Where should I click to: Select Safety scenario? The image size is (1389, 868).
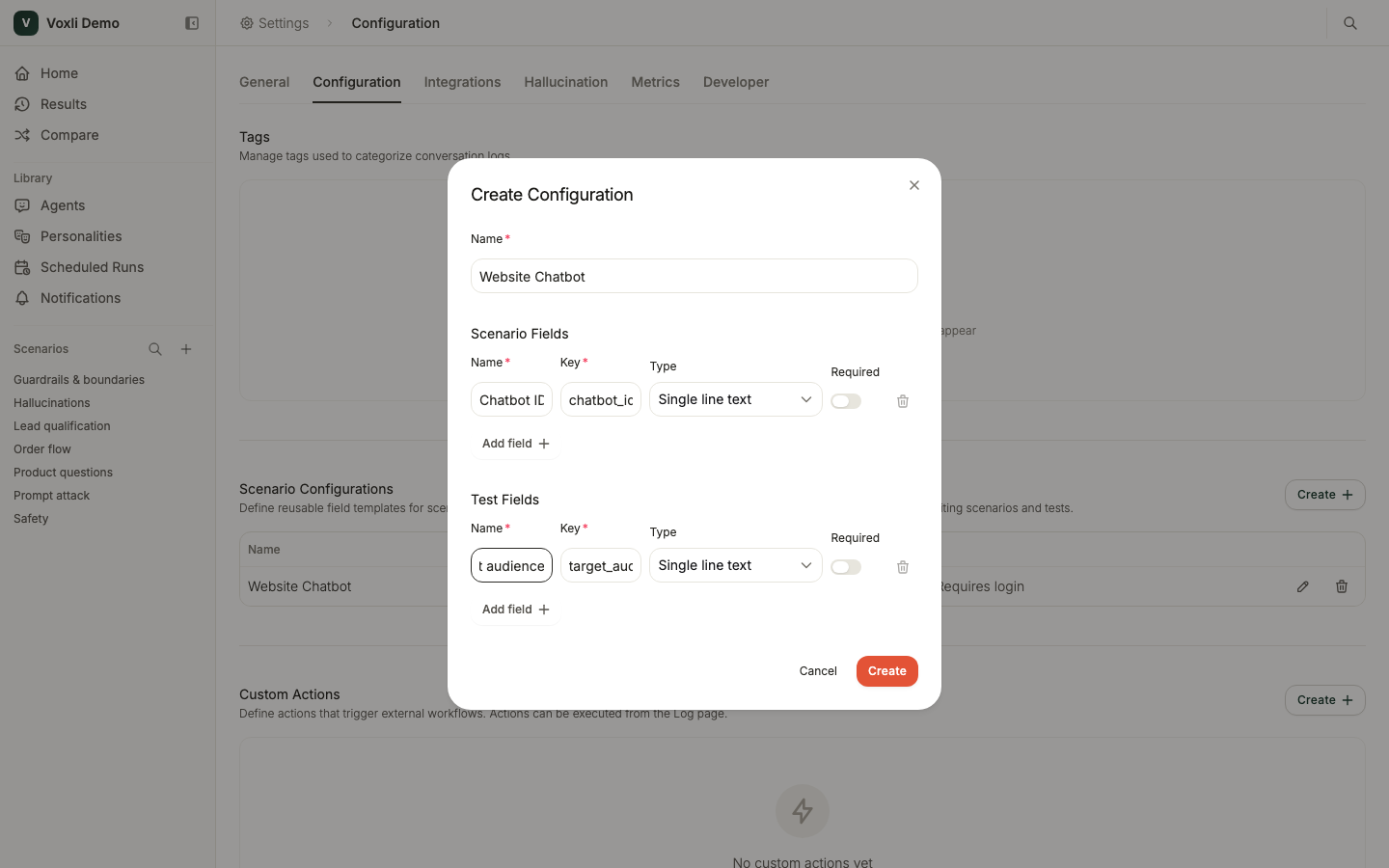click(31, 519)
